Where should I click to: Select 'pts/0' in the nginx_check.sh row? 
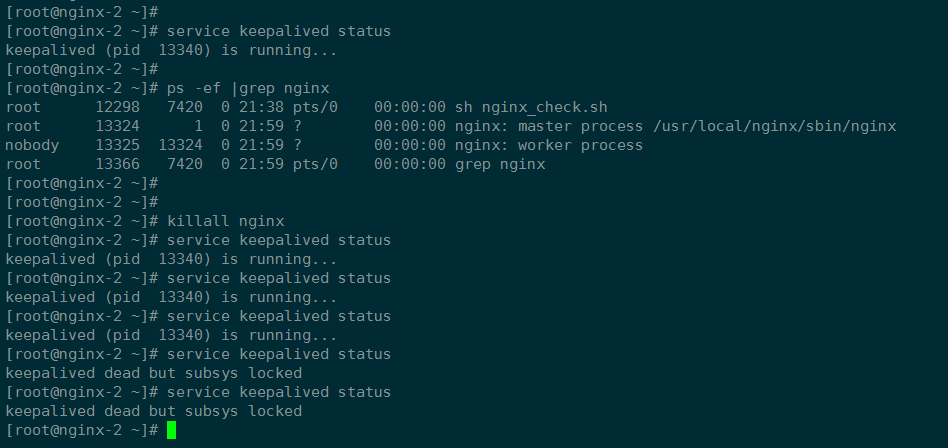315,108
